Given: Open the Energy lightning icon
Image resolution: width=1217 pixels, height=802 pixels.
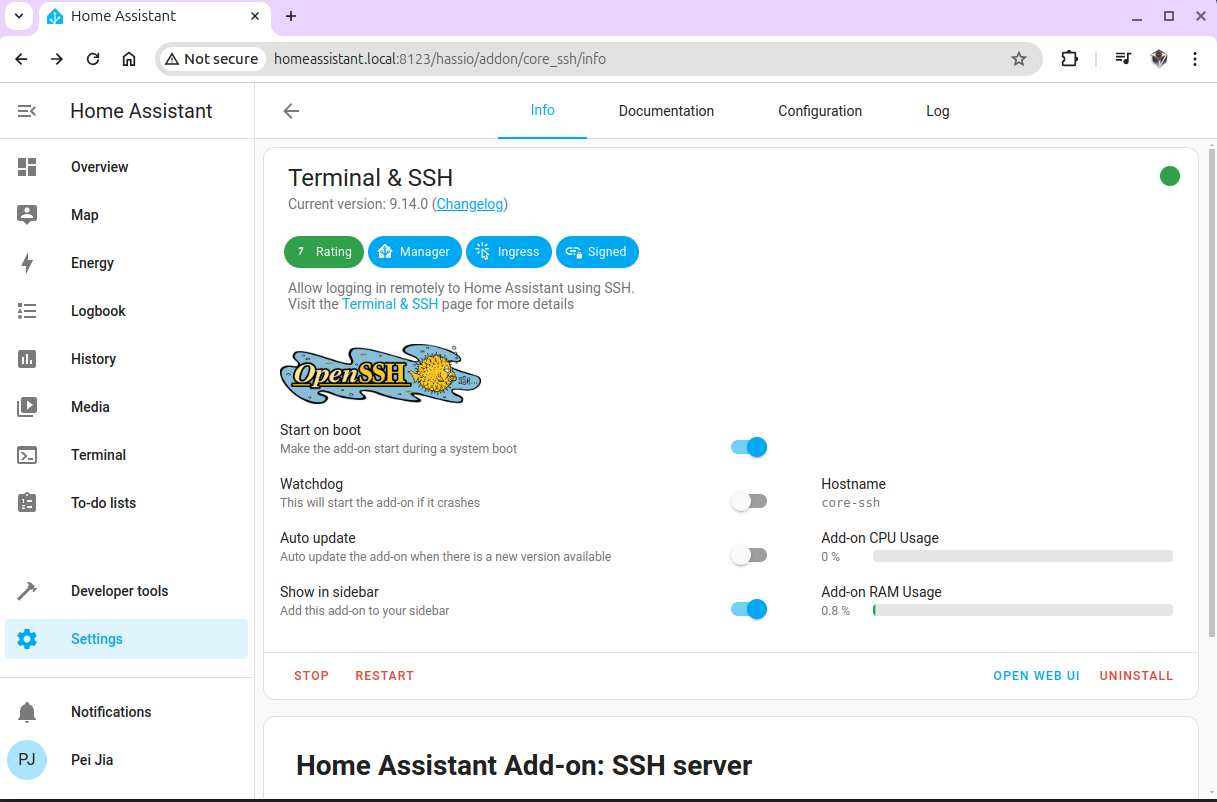Looking at the screenshot, I should click(x=27, y=263).
